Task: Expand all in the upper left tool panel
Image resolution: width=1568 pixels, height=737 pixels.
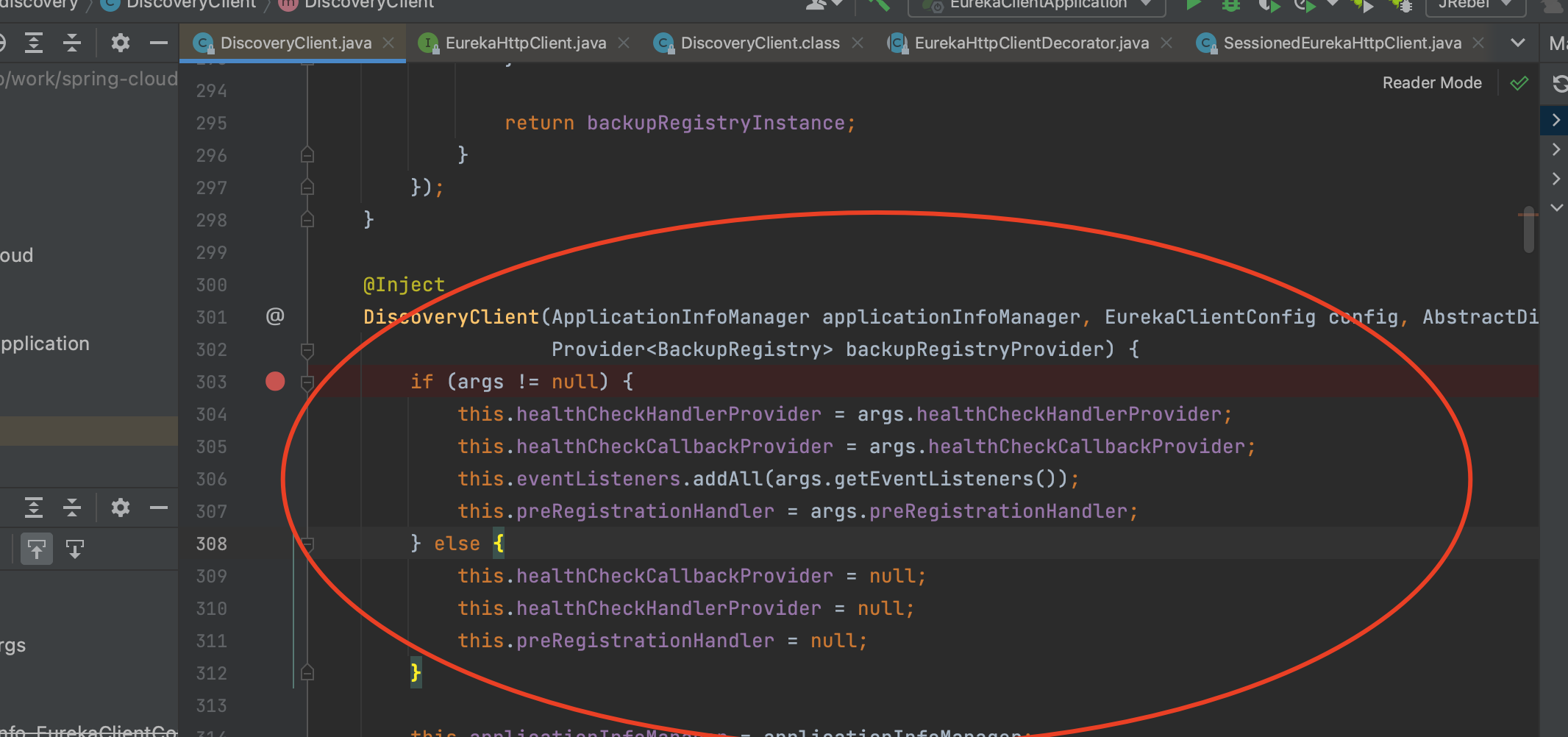Action: click(34, 43)
